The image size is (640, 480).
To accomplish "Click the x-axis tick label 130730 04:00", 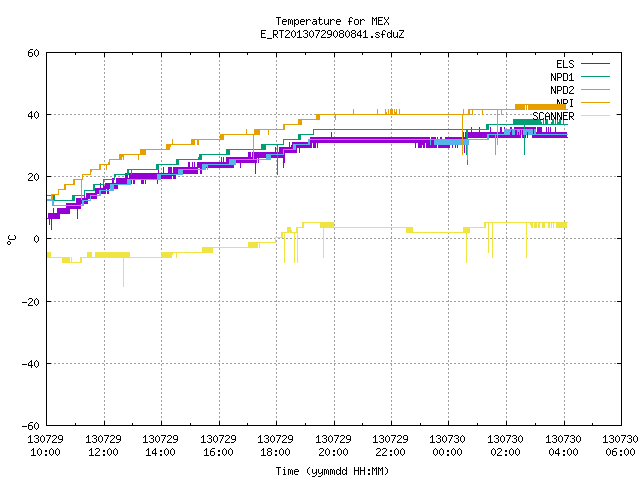I will [564, 446].
